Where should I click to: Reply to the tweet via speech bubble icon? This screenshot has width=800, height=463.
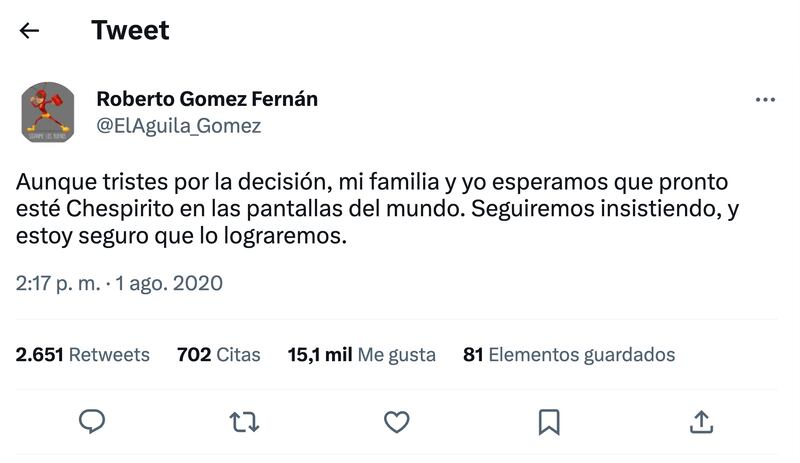coord(92,422)
